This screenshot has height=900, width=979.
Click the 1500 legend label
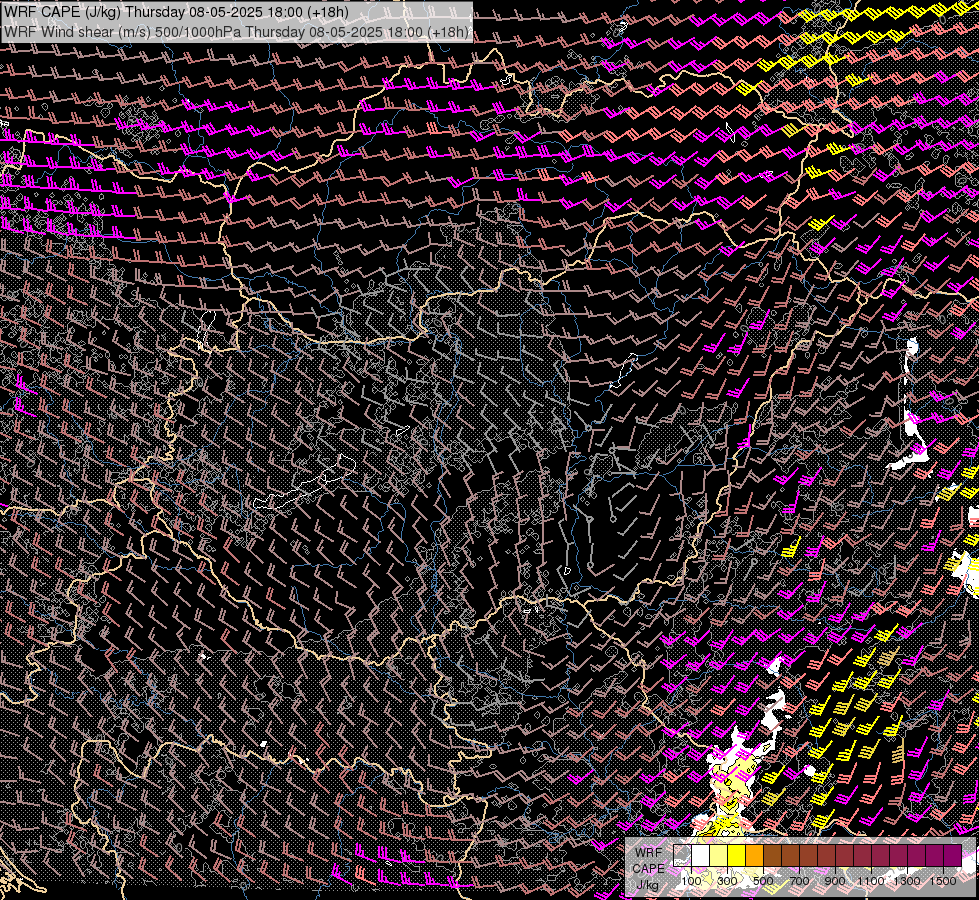pos(943,881)
